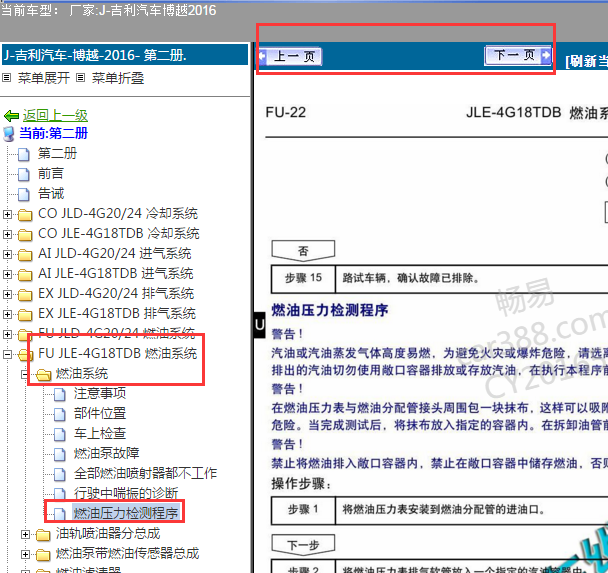The width and height of the screenshot is (608, 573).
Task: Expand 燃油泵带燃油传感器总成 node
Action: [x=25, y=554]
